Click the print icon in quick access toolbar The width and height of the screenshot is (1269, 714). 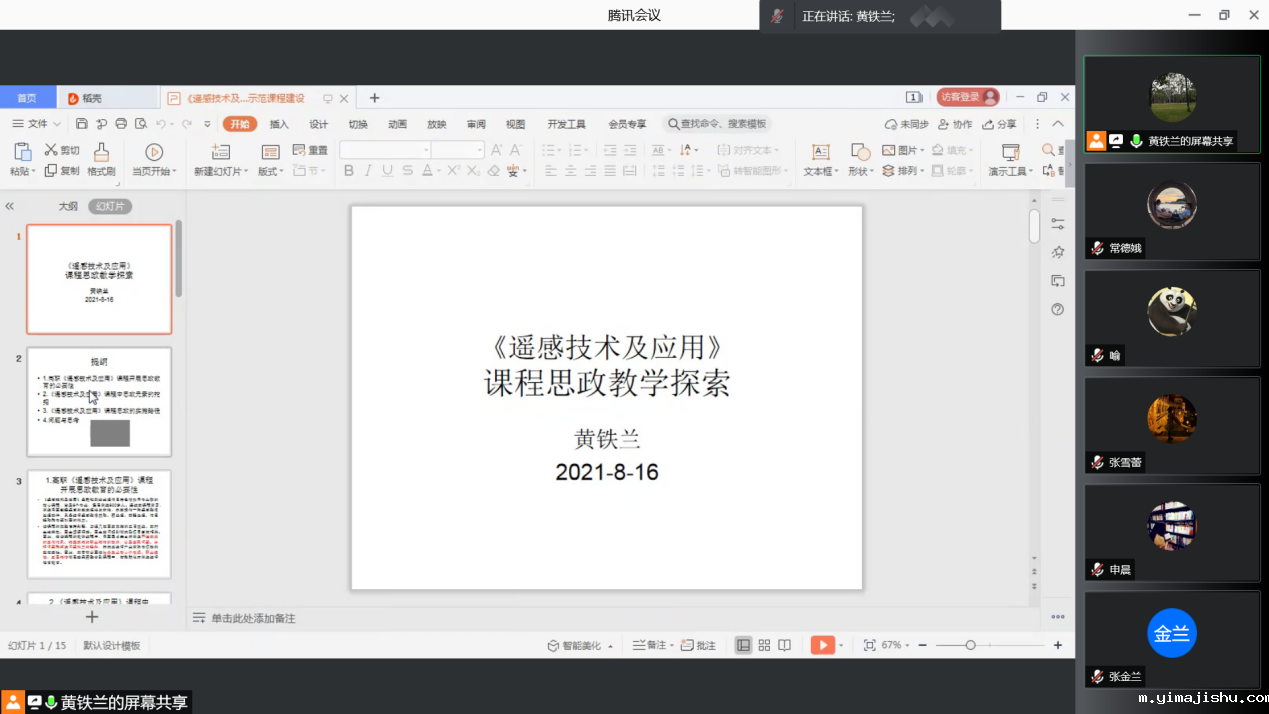point(121,124)
